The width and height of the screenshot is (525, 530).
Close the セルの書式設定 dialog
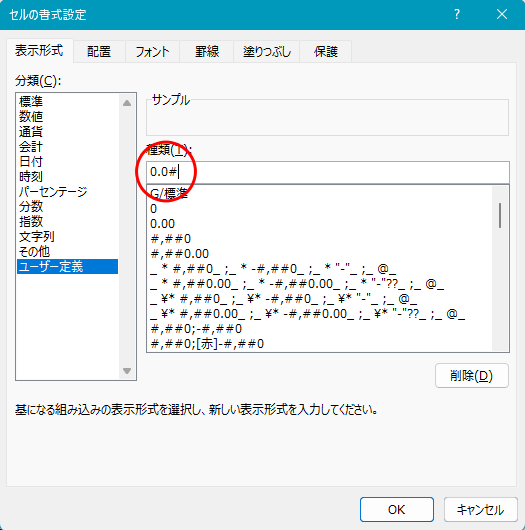click(502, 15)
